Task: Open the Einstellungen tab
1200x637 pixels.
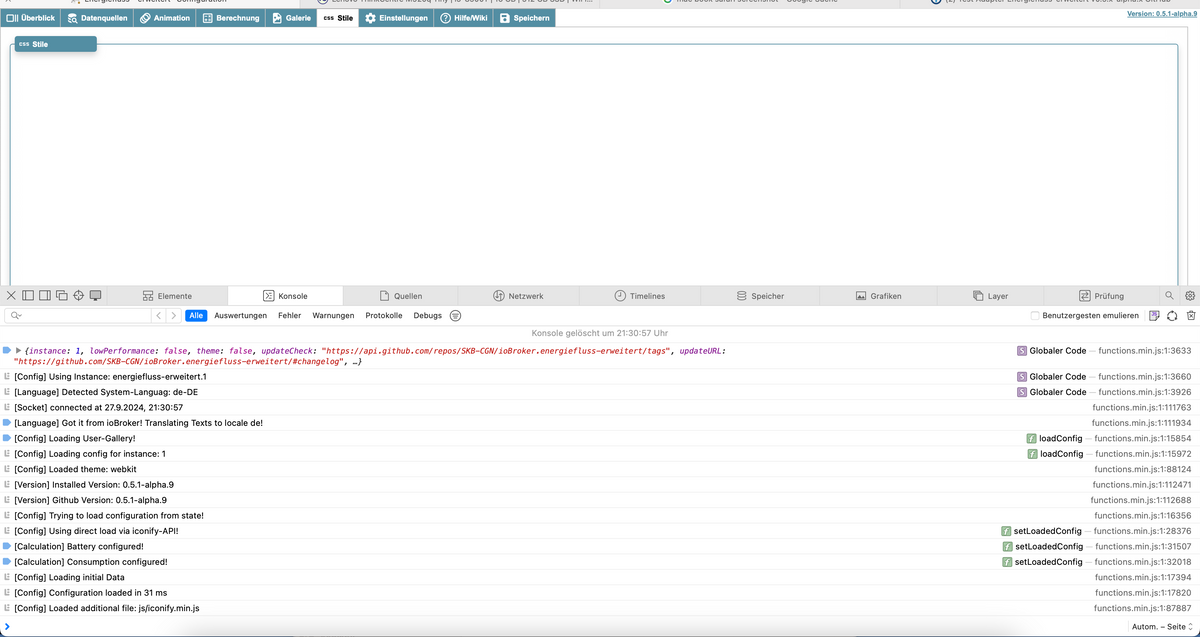Action: pyautogui.click(x=397, y=18)
